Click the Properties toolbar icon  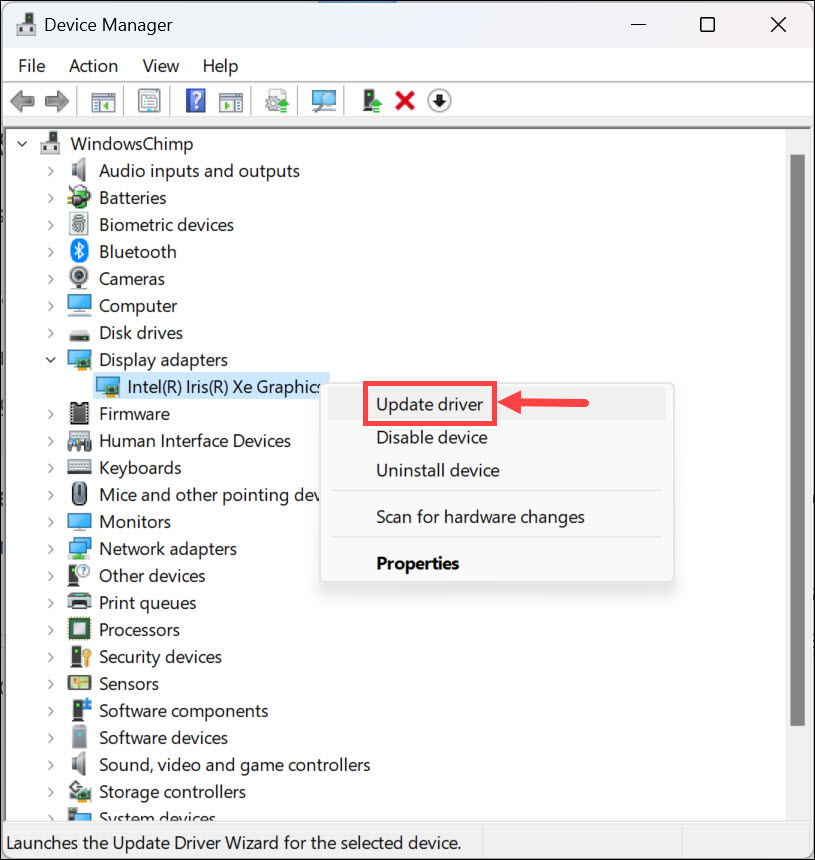point(149,101)
